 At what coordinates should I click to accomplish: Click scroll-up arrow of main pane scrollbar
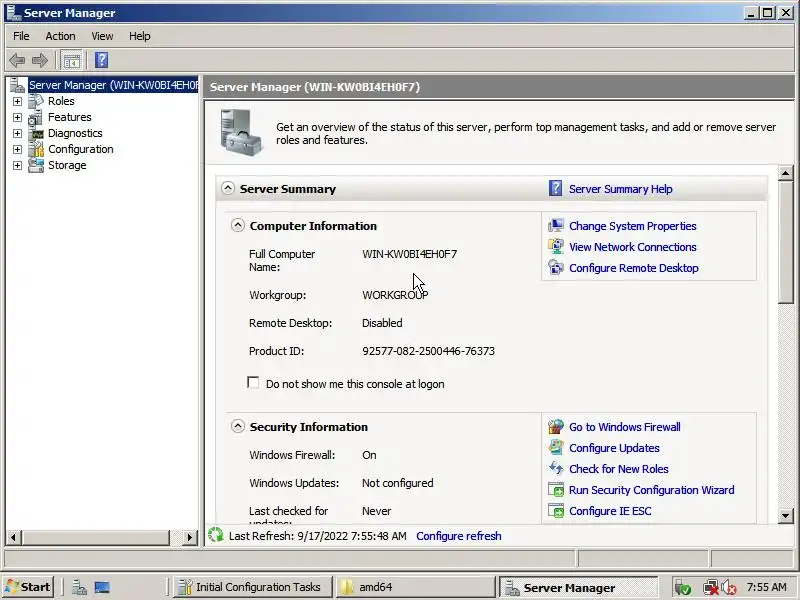pyautogui.click(x=786, y=173)
